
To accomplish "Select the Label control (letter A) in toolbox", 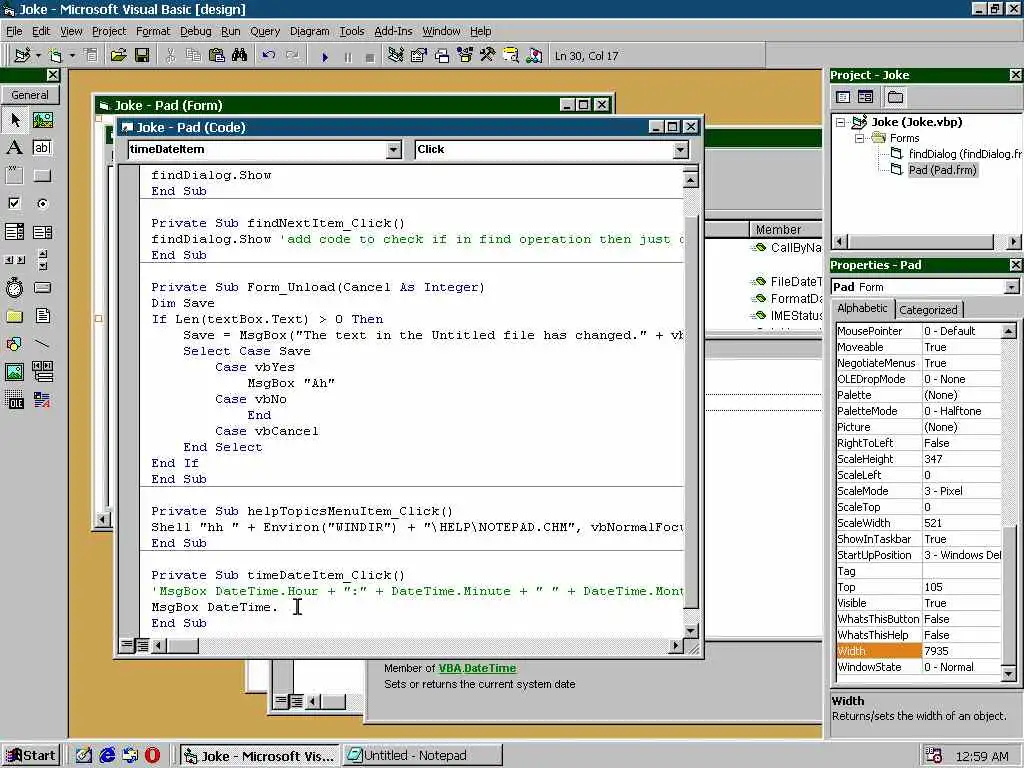I will coord(15,148).
